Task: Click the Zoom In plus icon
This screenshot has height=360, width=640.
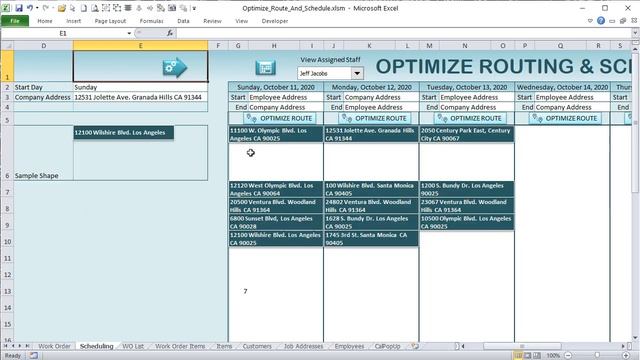Action: 626,356
